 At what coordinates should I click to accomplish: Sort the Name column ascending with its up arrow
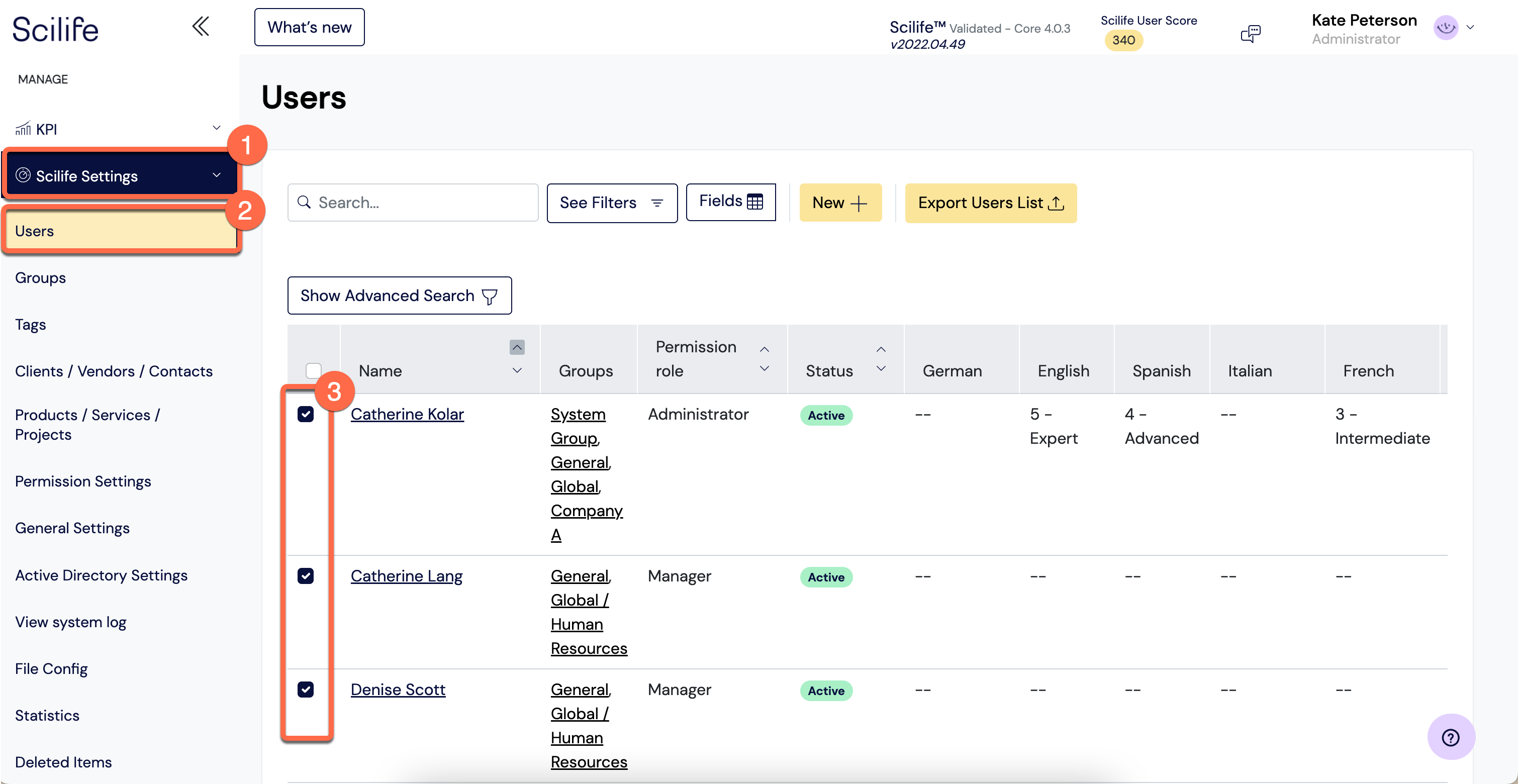point(517,347)
